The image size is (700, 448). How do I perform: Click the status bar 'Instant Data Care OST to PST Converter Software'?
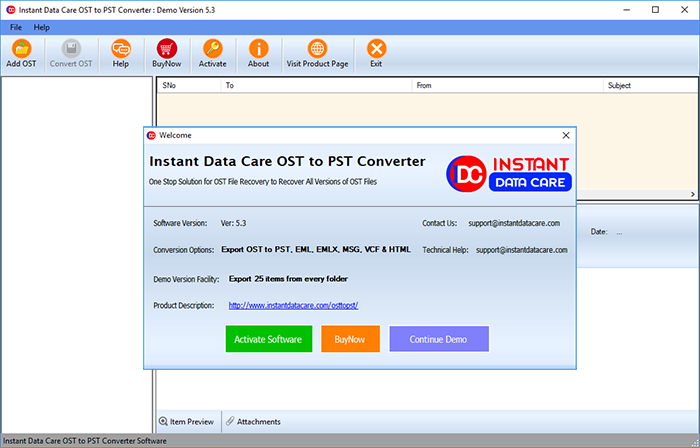coord(85,441)
